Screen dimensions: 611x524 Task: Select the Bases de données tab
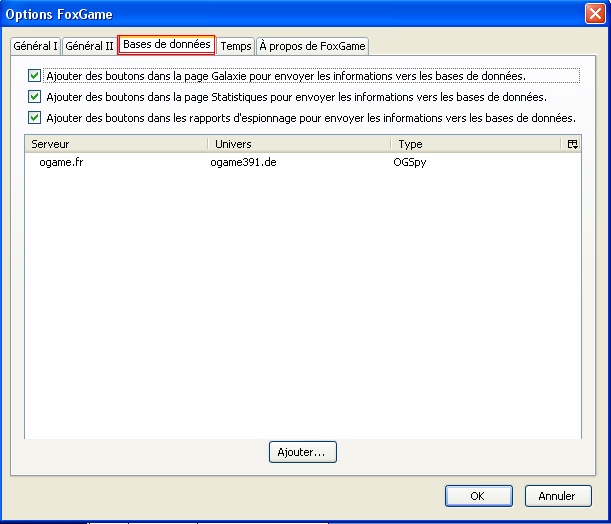(x=166, y=45)
